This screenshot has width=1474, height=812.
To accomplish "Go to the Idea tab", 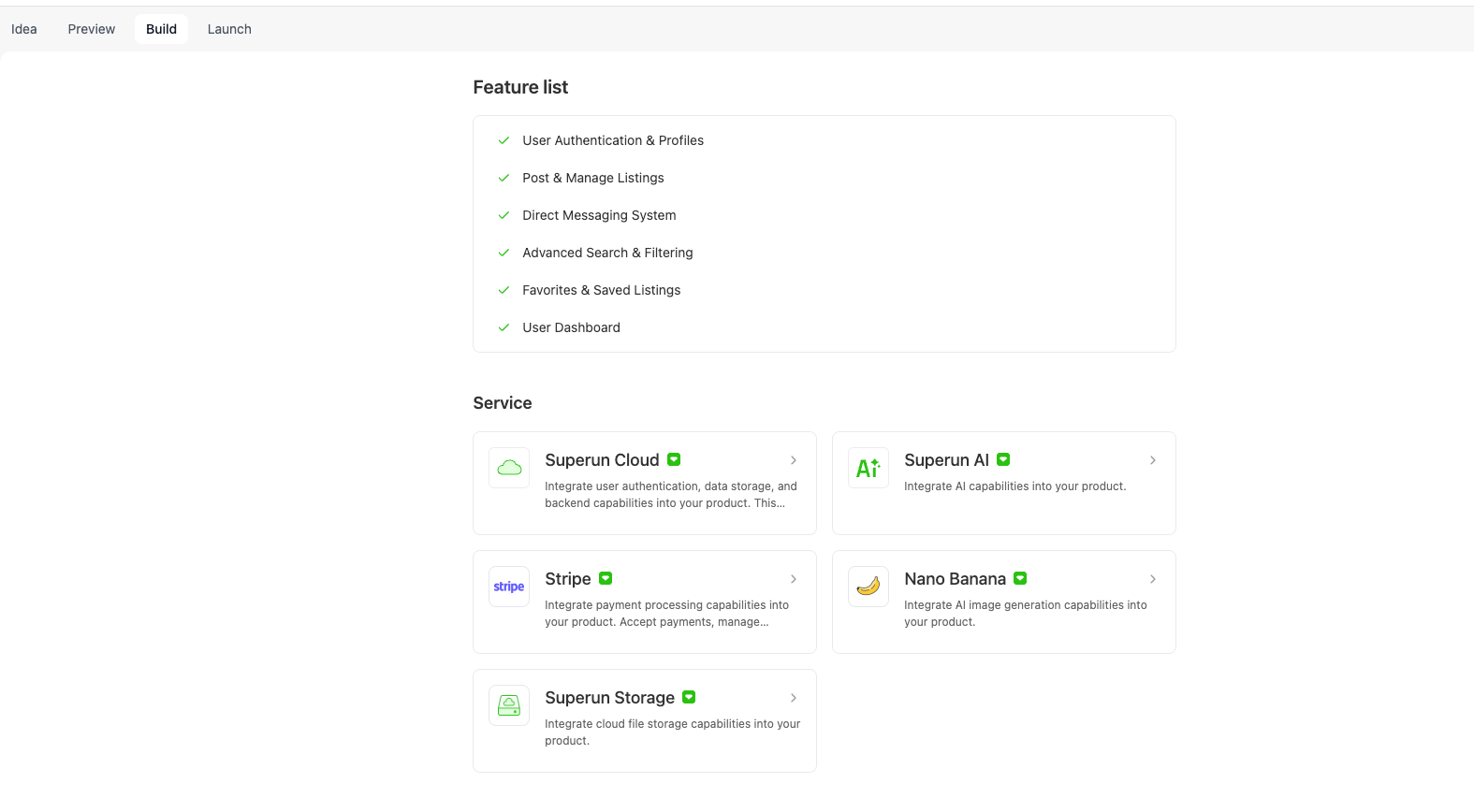I will [x=24, y=29].
